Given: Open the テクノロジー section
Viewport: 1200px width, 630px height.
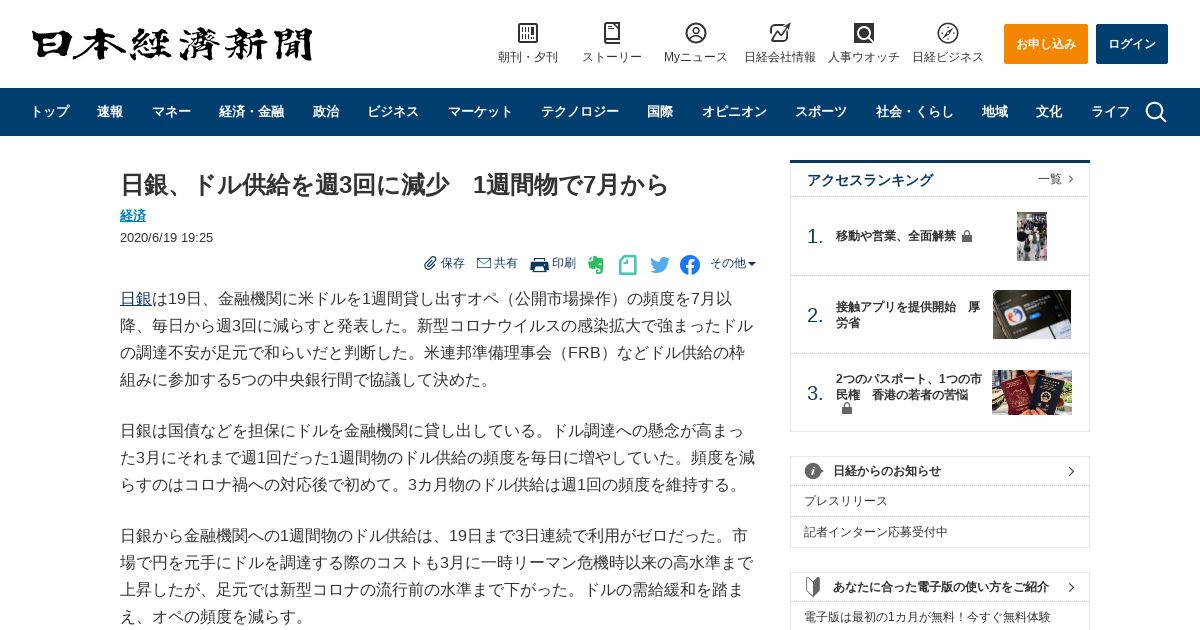Looking at the screenshot, I should [x=580, y=112].
